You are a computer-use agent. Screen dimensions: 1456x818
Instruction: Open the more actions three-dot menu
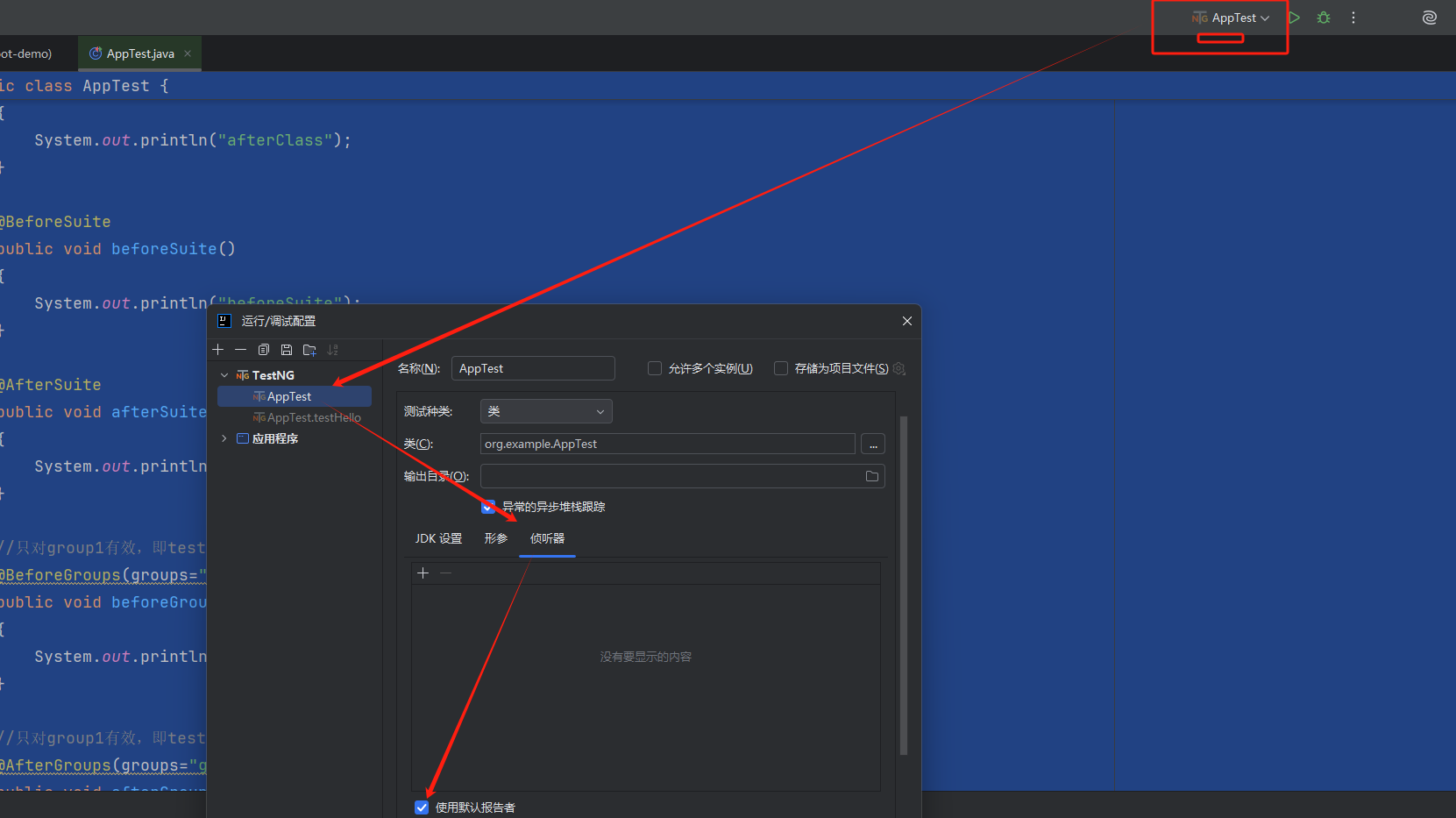click(x=1353, y=18)
